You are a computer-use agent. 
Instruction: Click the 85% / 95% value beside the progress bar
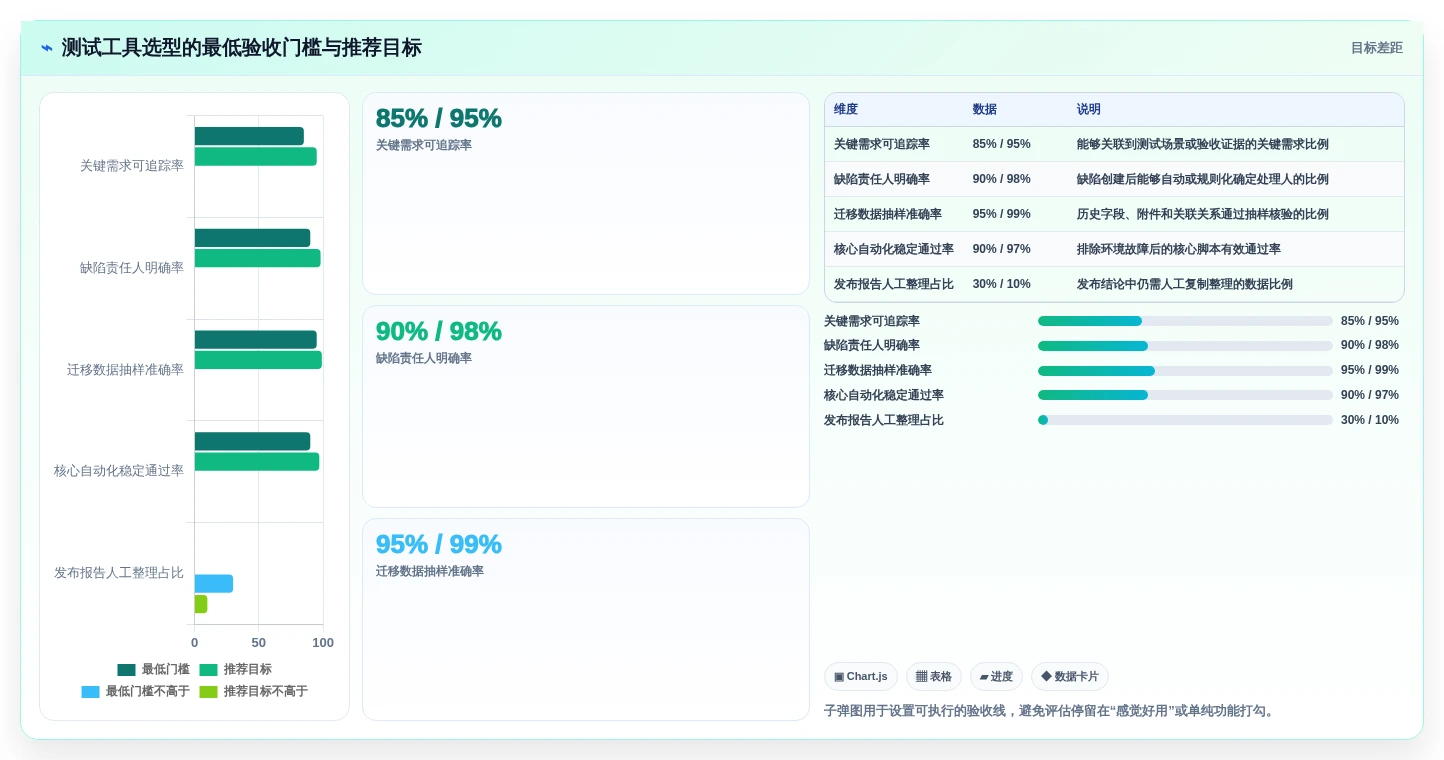point(1370,321)
